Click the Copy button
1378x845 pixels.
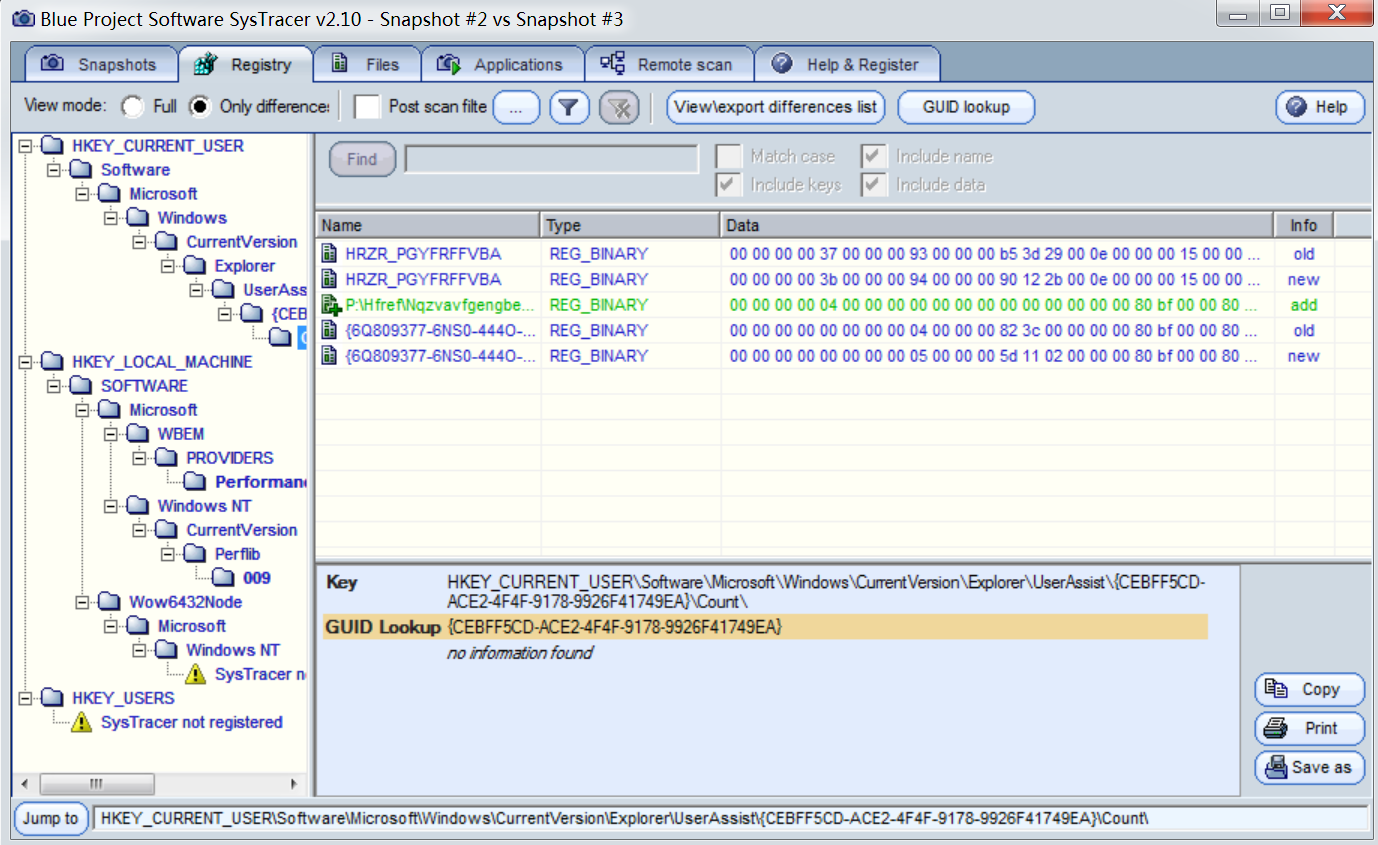pyautogui.click(x=1310, y=689)
